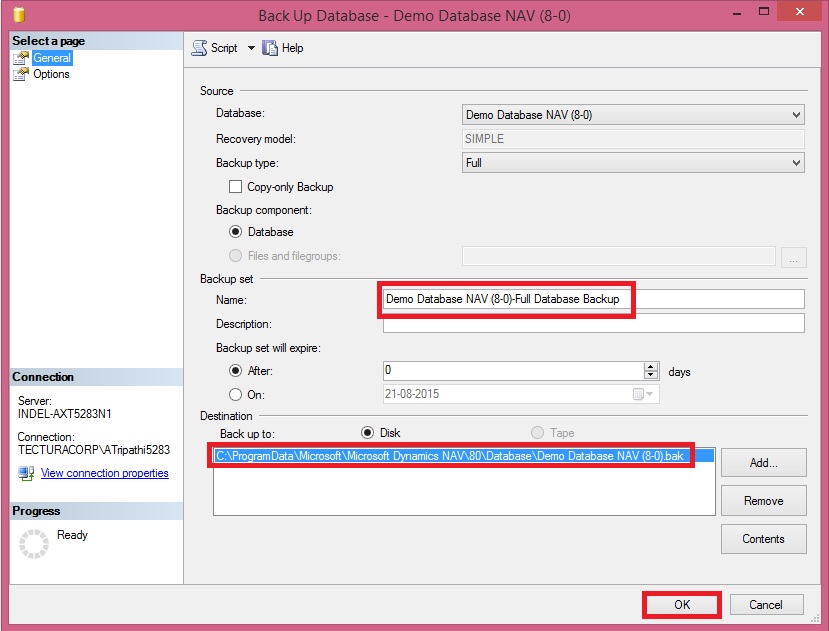This screenshot has height=631, width=829.
Task: Click the Ready progress spinner icon
Action: tap(31, 545)
